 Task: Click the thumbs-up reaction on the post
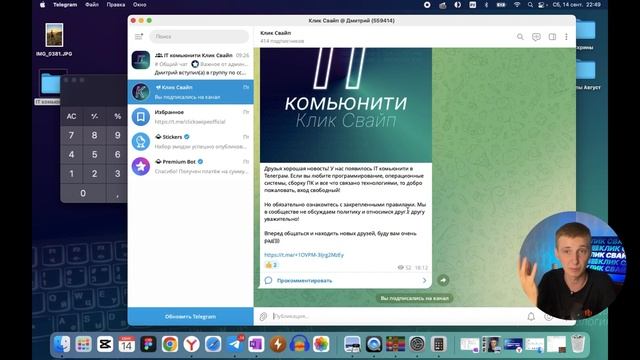coord(271,265)
